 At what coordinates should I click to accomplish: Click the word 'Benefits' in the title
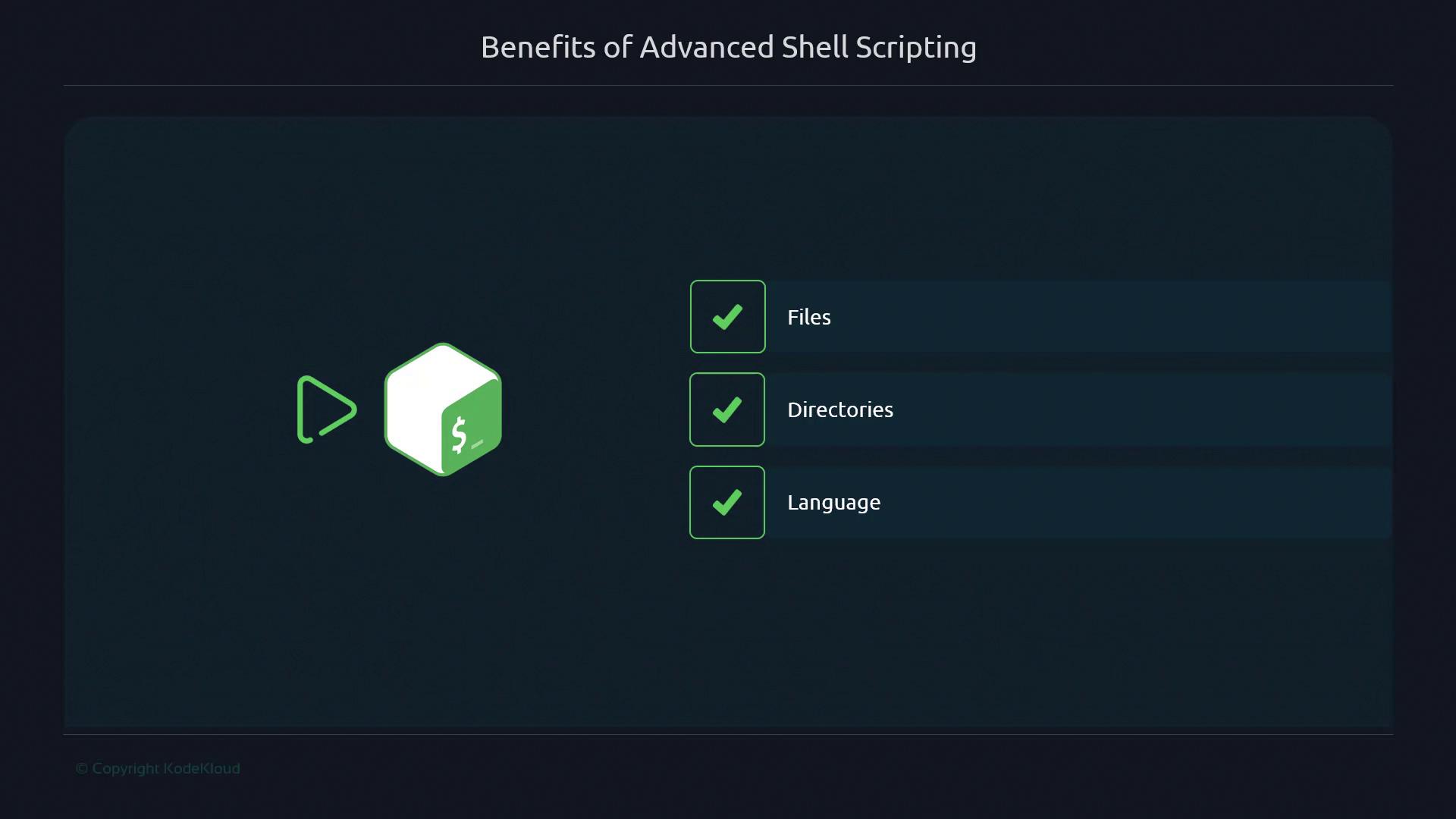click(x=538, y=47)
